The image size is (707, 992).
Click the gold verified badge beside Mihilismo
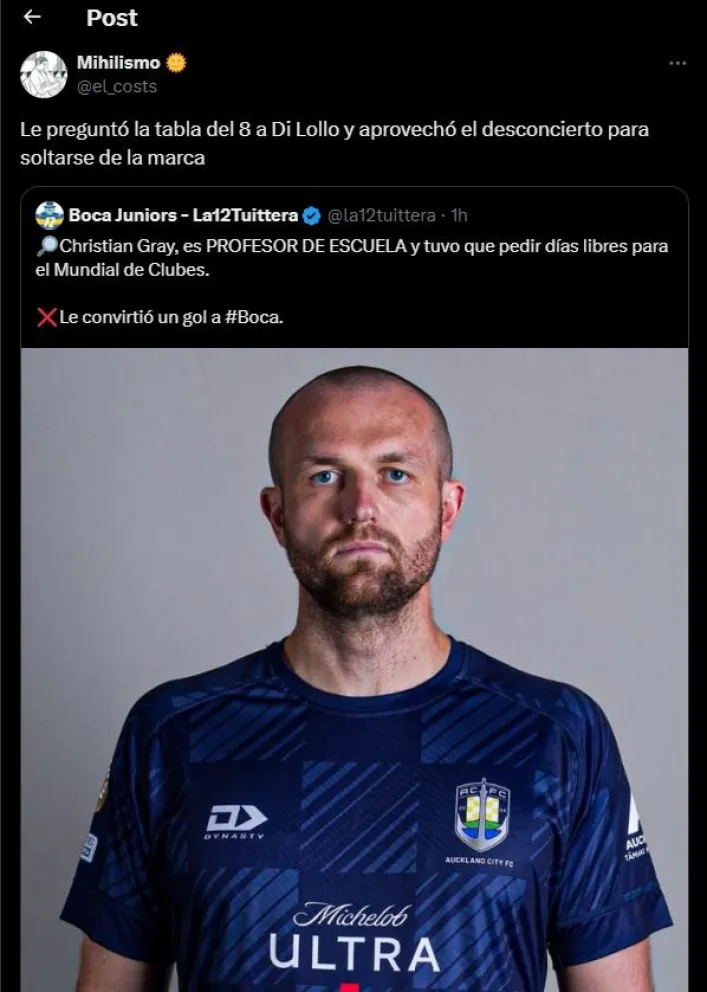pyautogui.click(x=176, y=63)
